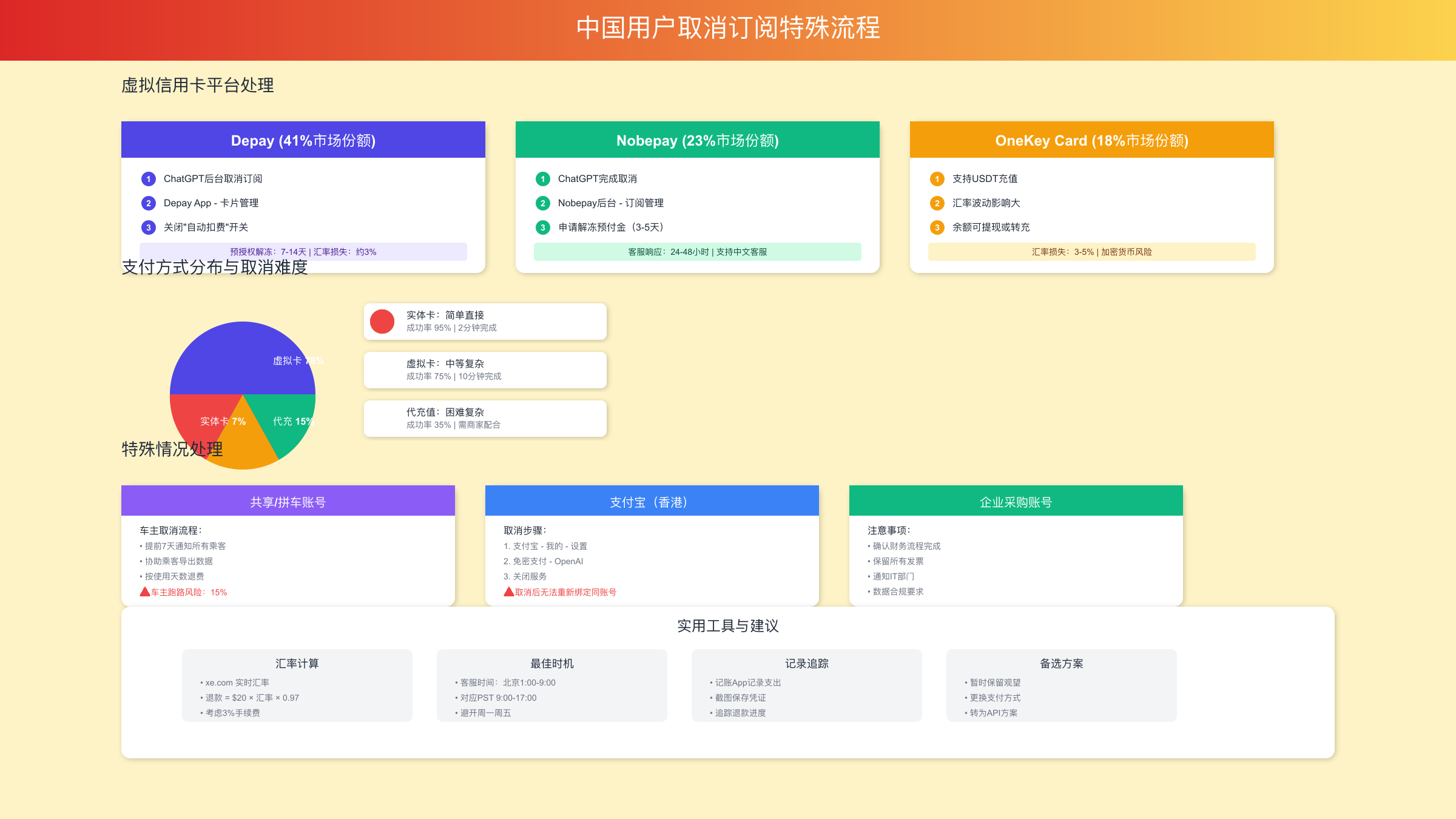Open the 备选方案 tool card

tap(1062, 686)
